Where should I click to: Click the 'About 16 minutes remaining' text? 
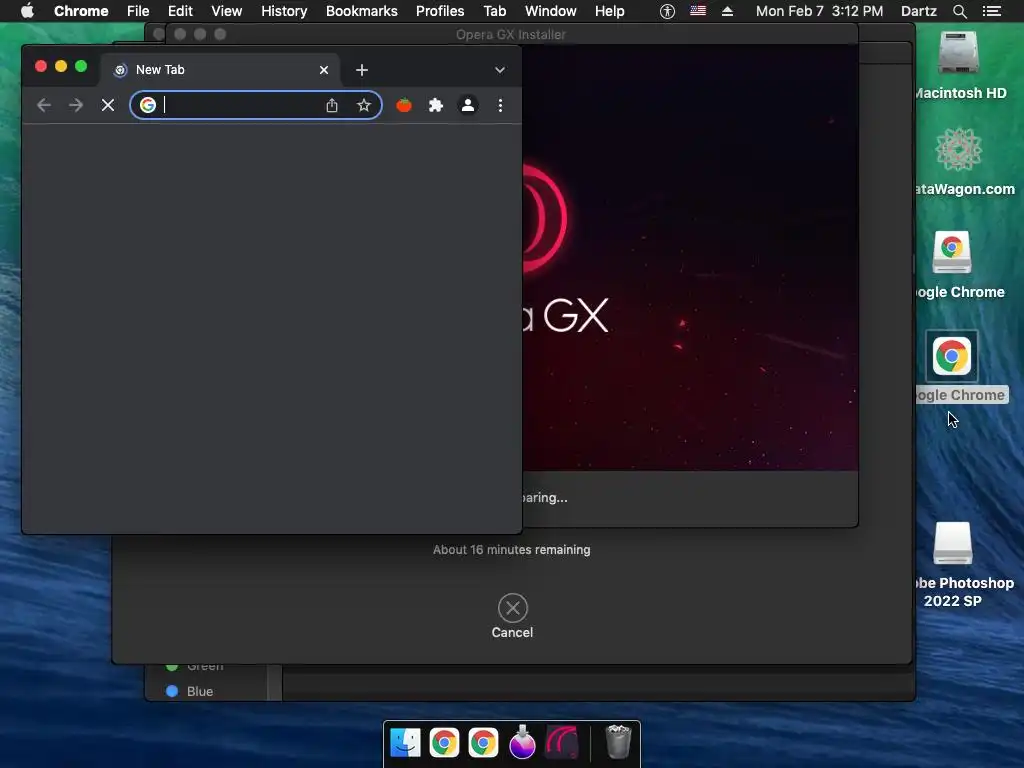511,550
